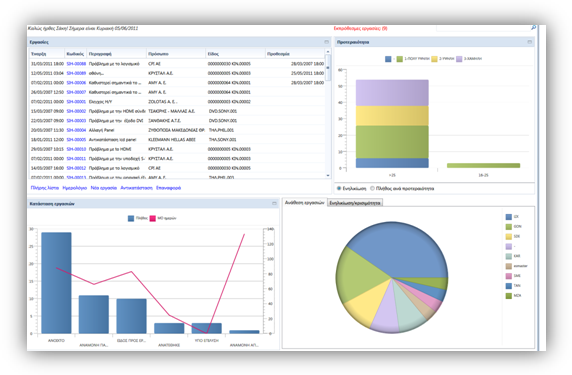Click the task list scrollbar up arrow
572x375 pixels.
[x=328, y=52]
